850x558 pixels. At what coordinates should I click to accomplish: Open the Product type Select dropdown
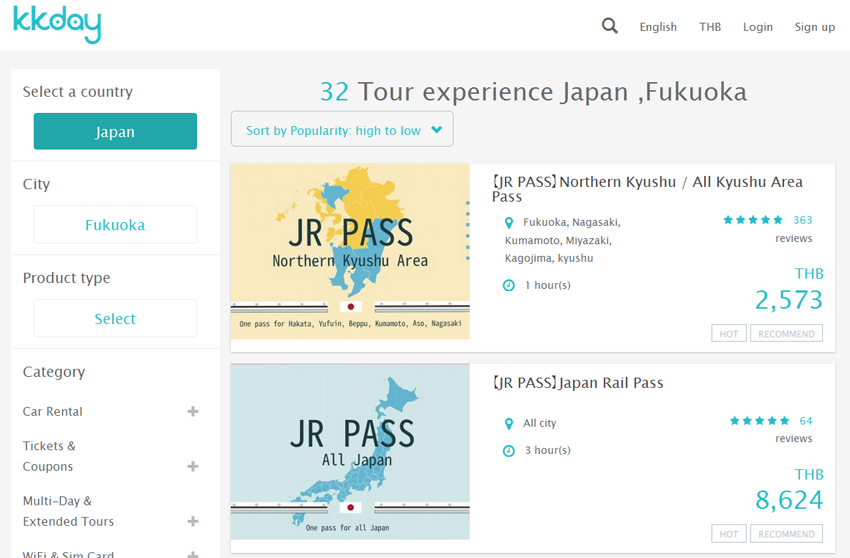point(115,319)
